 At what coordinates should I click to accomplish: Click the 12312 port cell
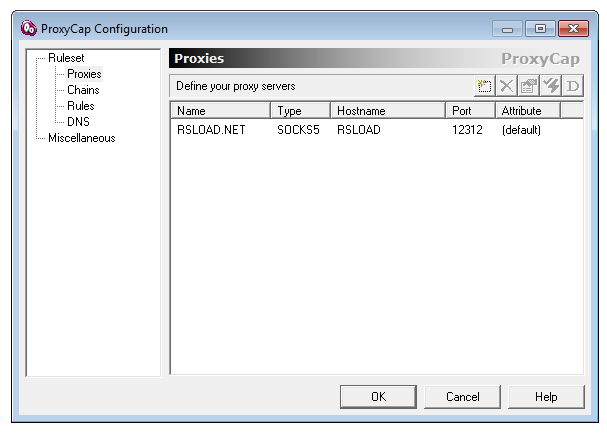pyautogui.click(x=467, y=130)
